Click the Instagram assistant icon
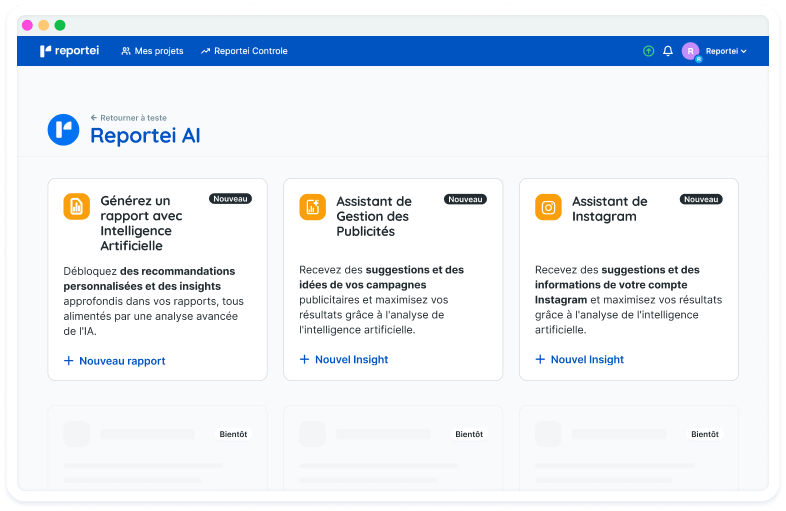This screenshot has width=786, height=511. point(548,207)
